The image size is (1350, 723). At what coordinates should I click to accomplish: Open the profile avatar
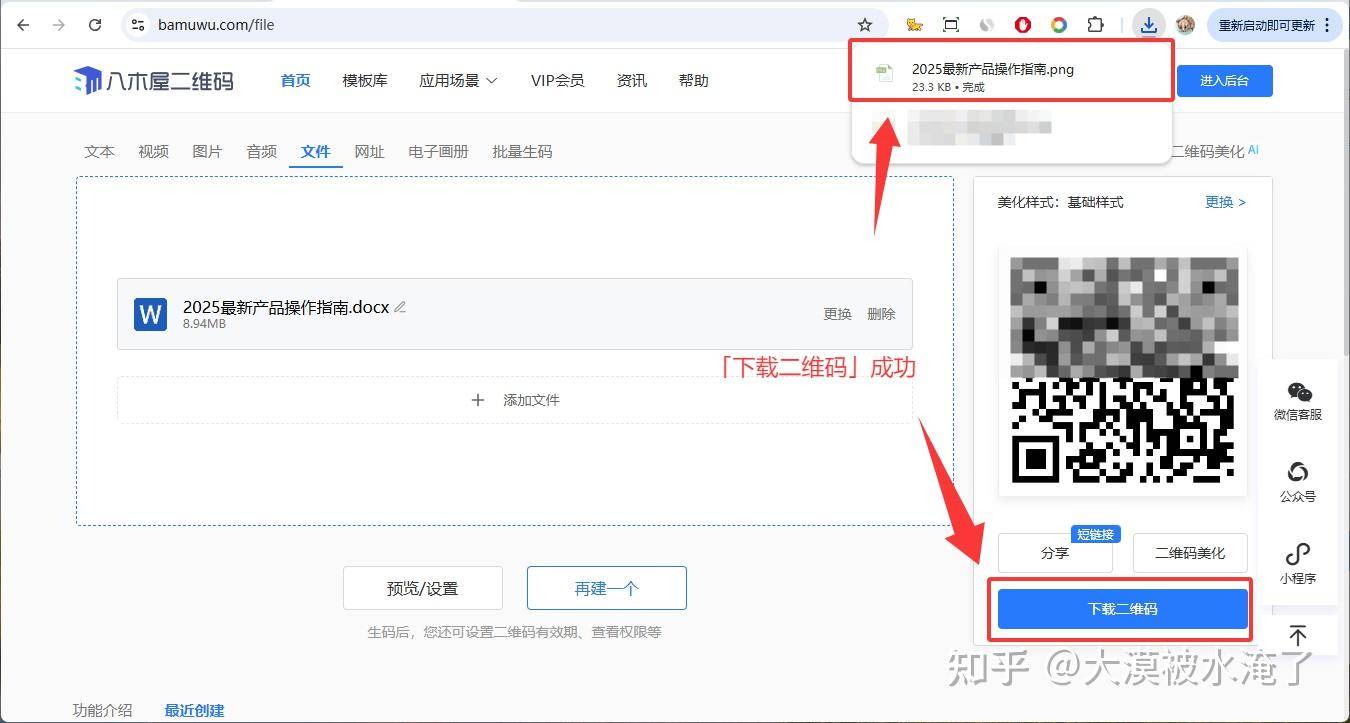point(1186,25)
